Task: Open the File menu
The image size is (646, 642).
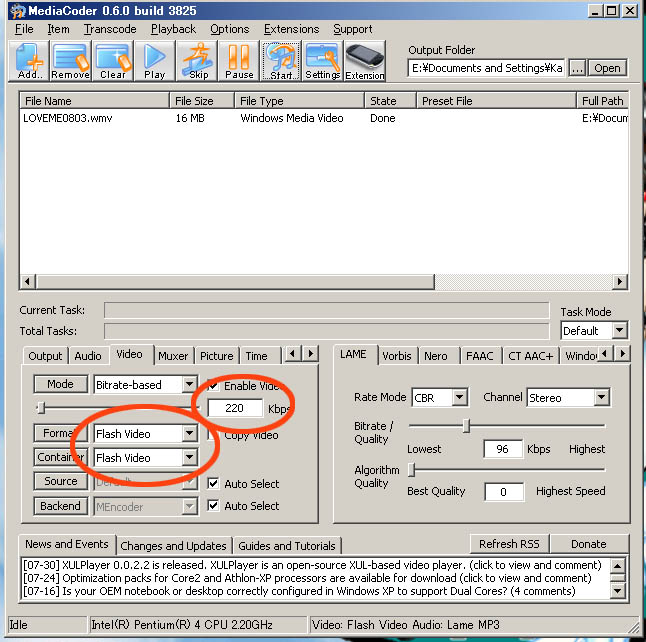Action: click(24, 29)
